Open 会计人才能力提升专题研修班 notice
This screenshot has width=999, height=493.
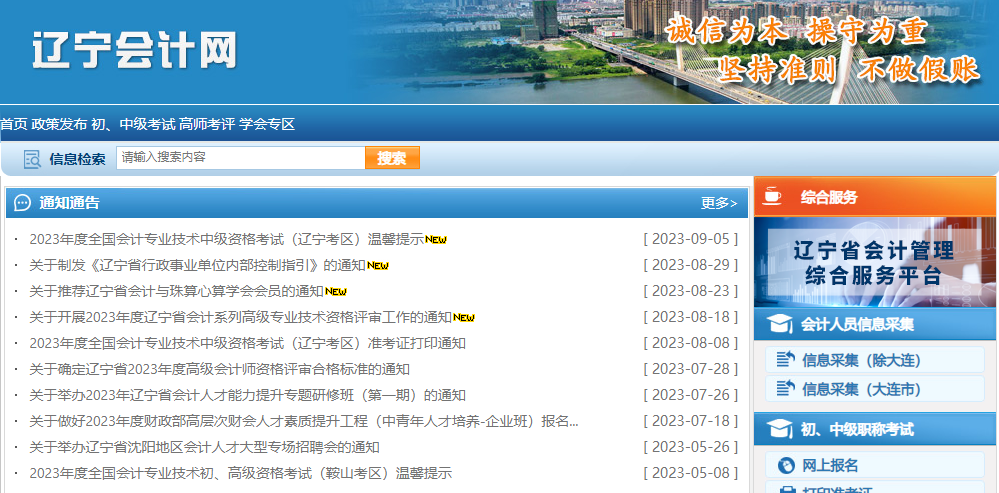pyautogui.click(x=247, y=396)
